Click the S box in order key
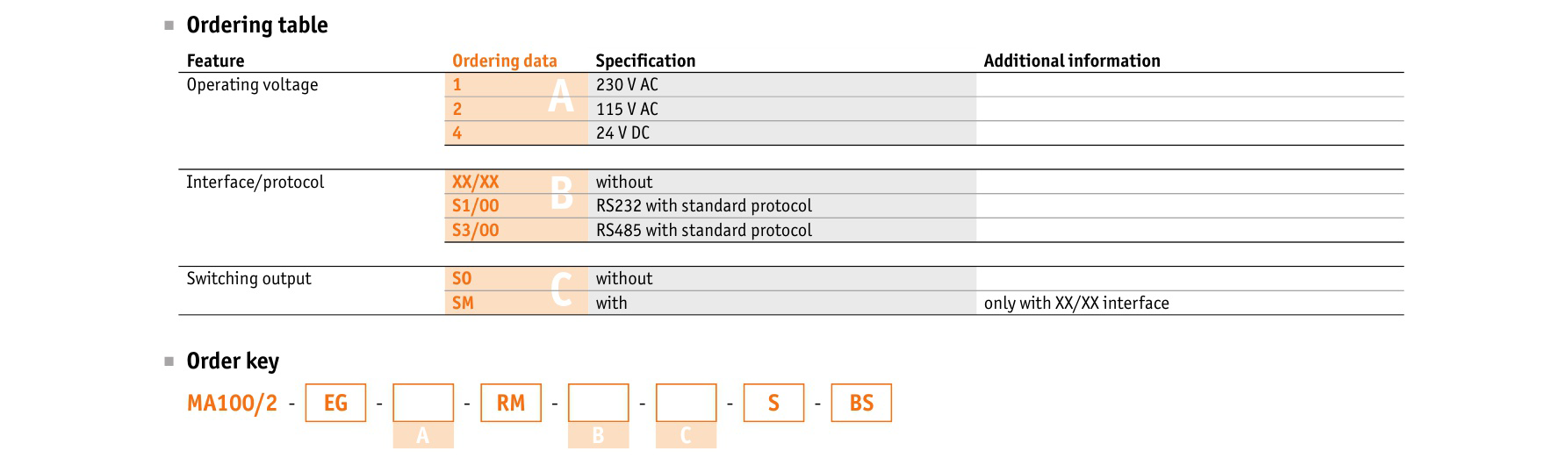Viewport: 1568px width, 465px height. pyautogui.click(x=773, y=403)
